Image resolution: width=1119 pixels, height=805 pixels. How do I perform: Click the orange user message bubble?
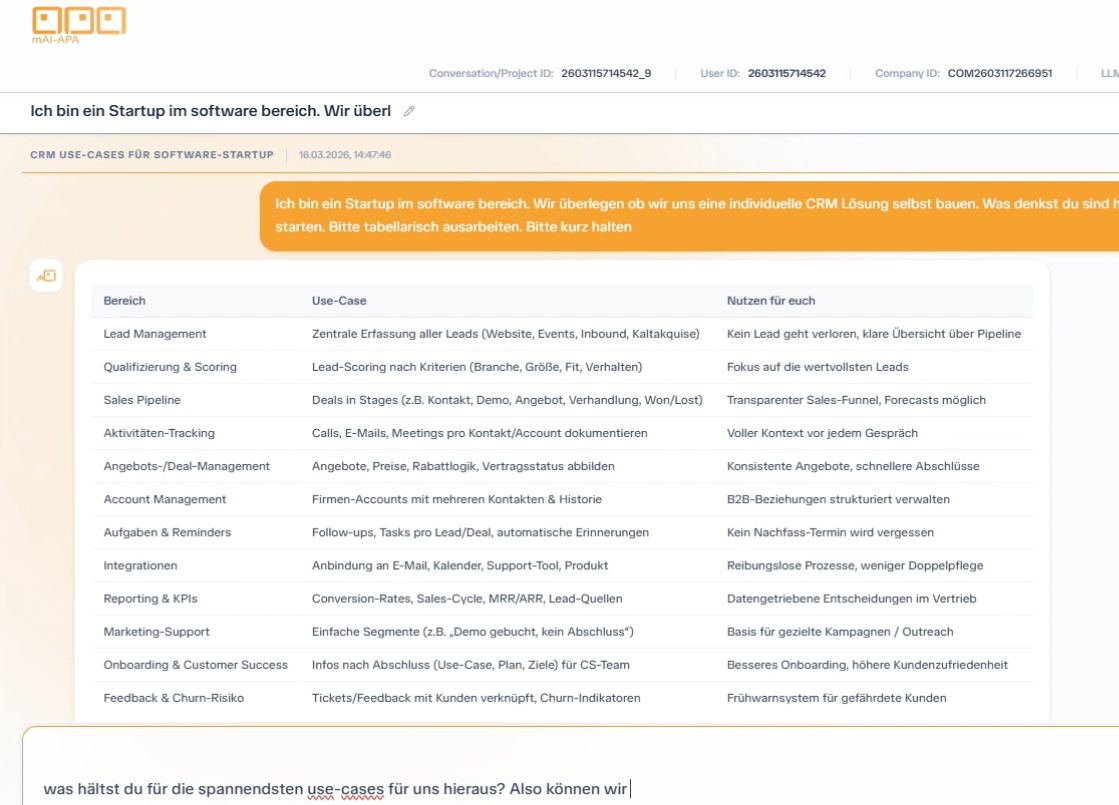click(x=690, y=215)
